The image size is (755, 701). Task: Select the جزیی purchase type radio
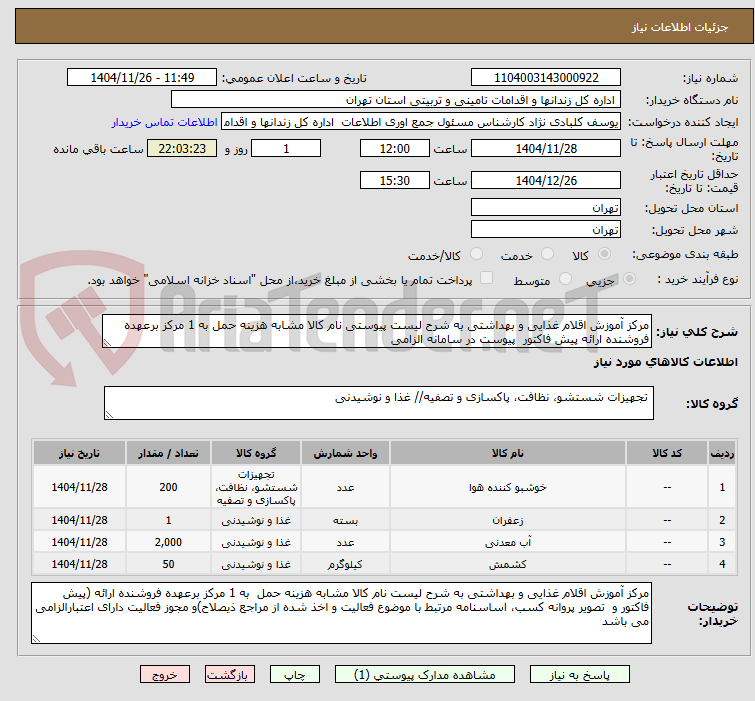click(x=629, y=279)
